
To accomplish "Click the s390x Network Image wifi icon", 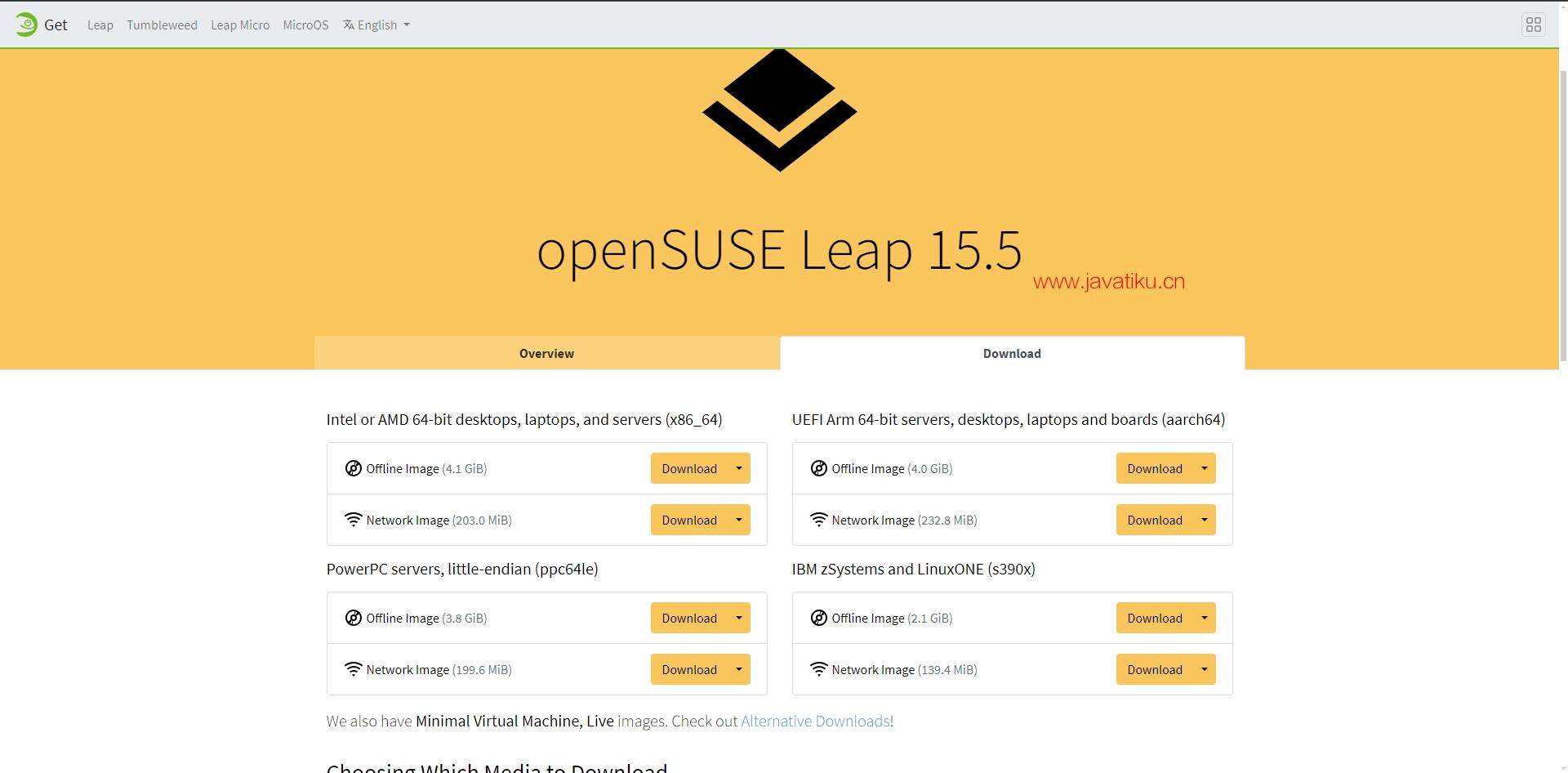I will 818,669.
